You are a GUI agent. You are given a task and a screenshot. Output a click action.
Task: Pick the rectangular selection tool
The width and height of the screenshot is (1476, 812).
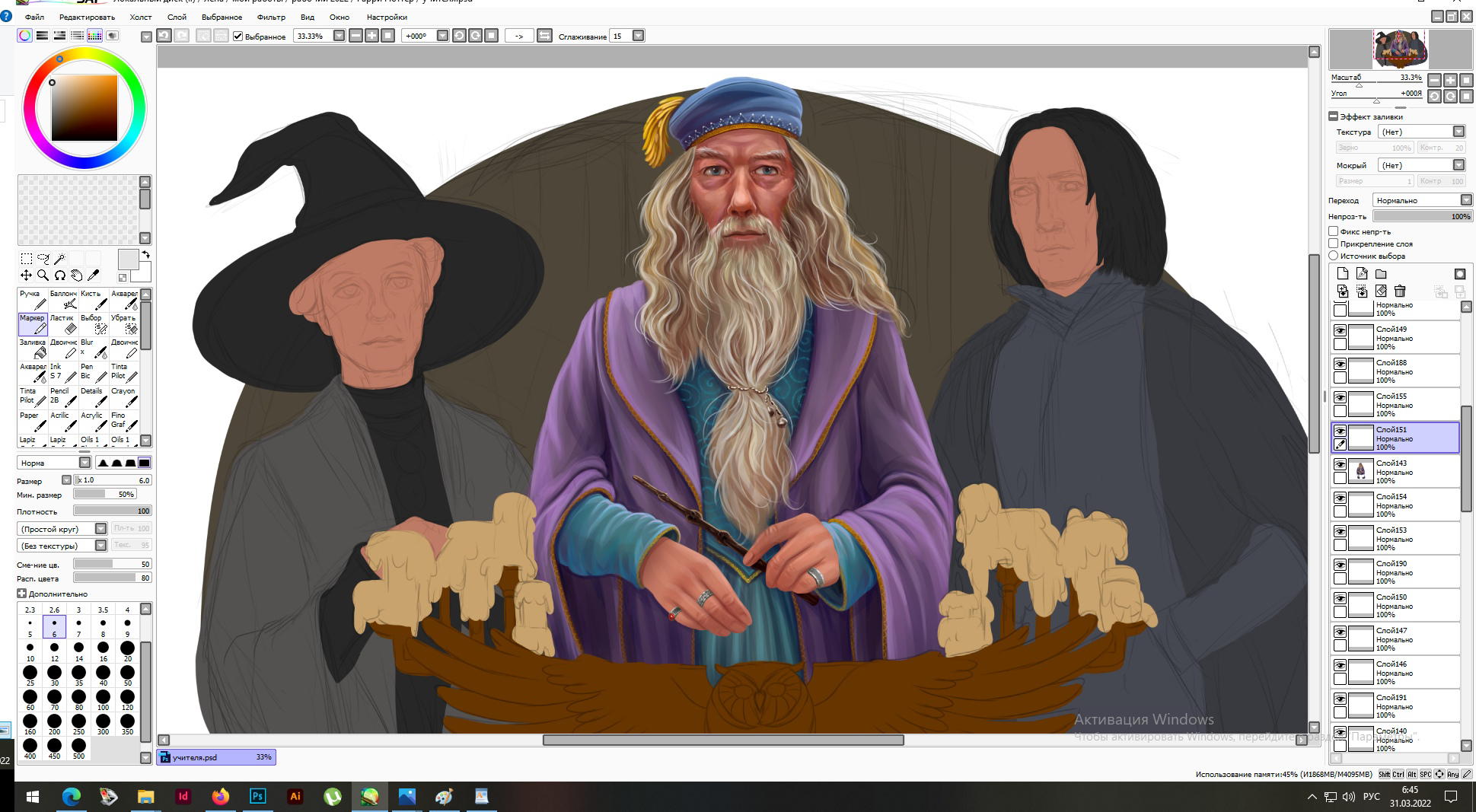point(26,259)
